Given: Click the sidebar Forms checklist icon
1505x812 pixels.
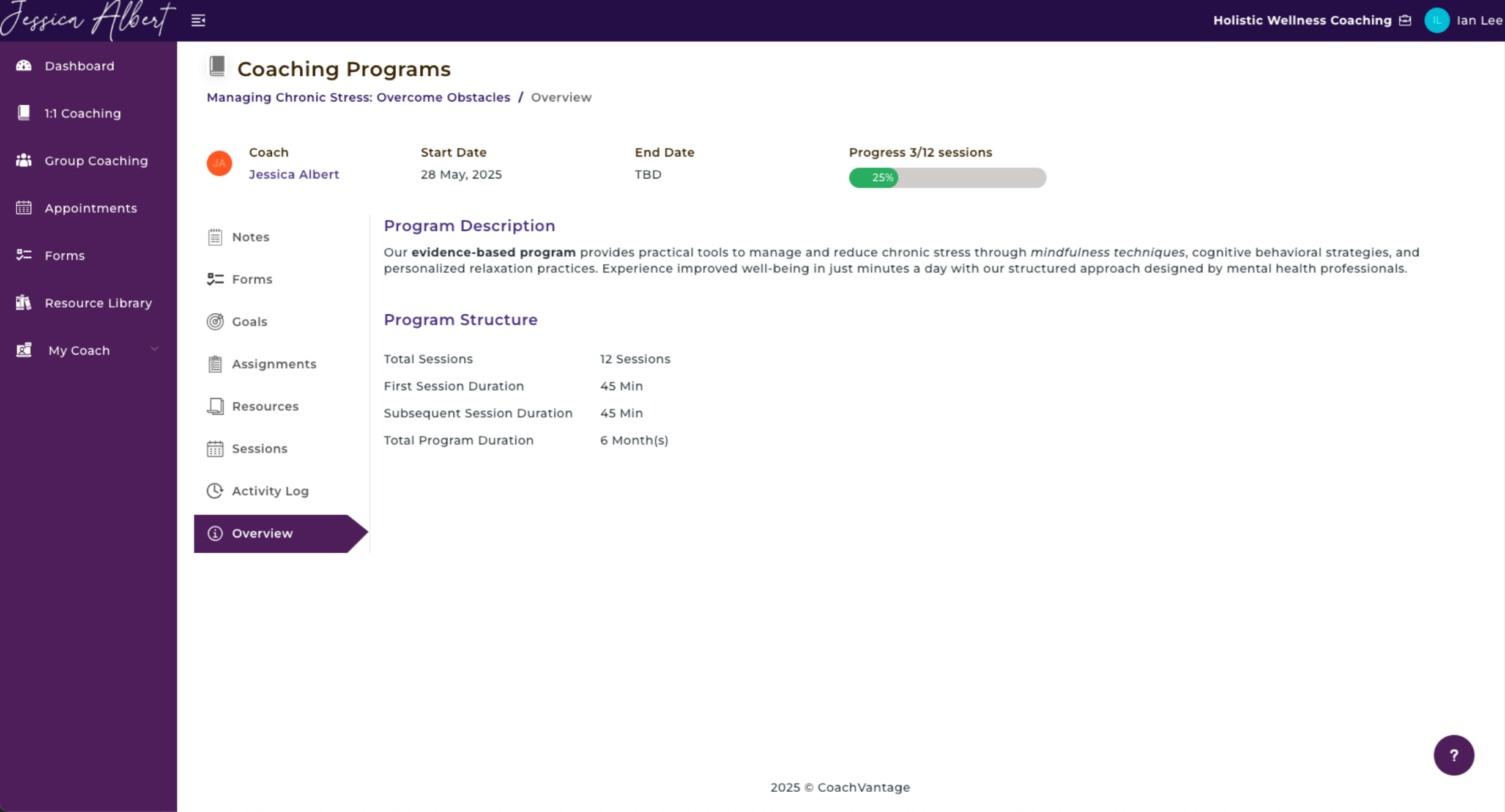Looking at the screenshot, I should coord(24,255).
